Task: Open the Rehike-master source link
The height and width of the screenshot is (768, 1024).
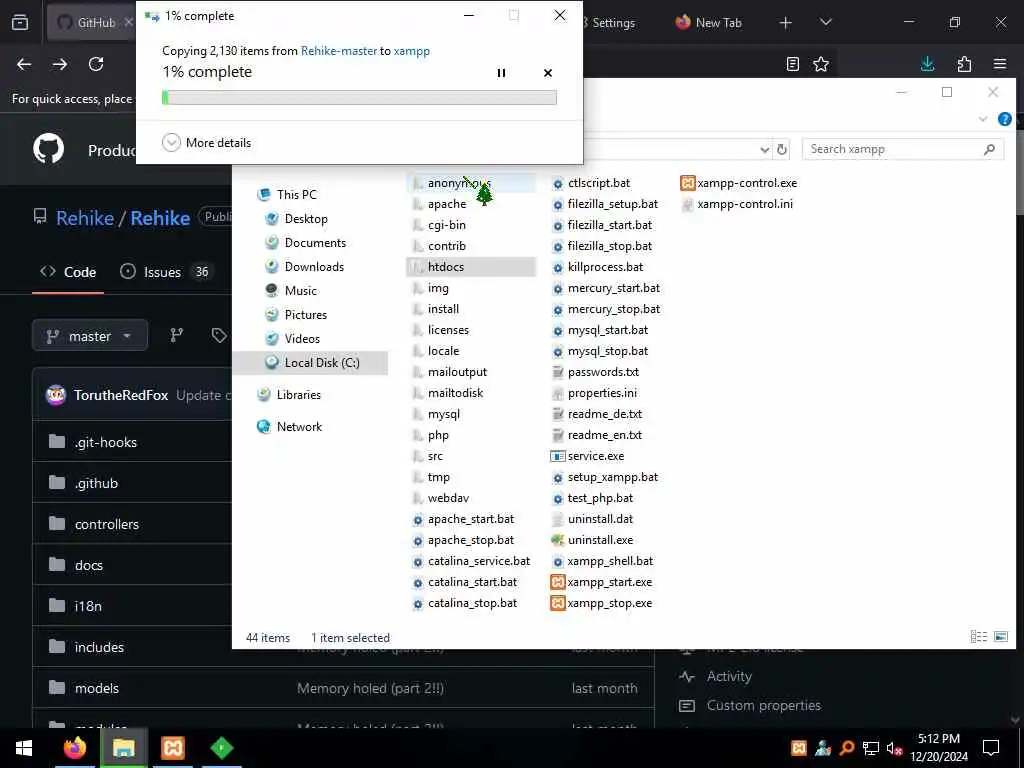Action: (x=339, y=51)
